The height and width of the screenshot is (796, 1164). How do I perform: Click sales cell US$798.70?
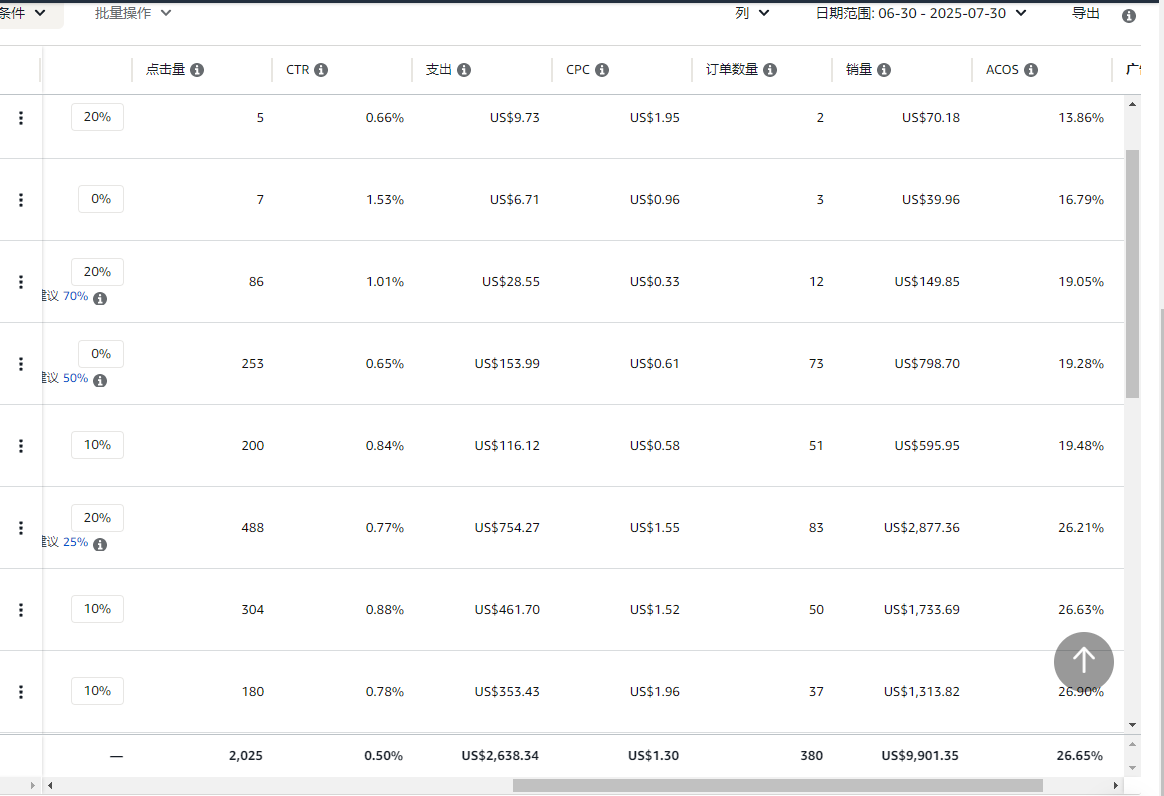(x=927, y=364)
